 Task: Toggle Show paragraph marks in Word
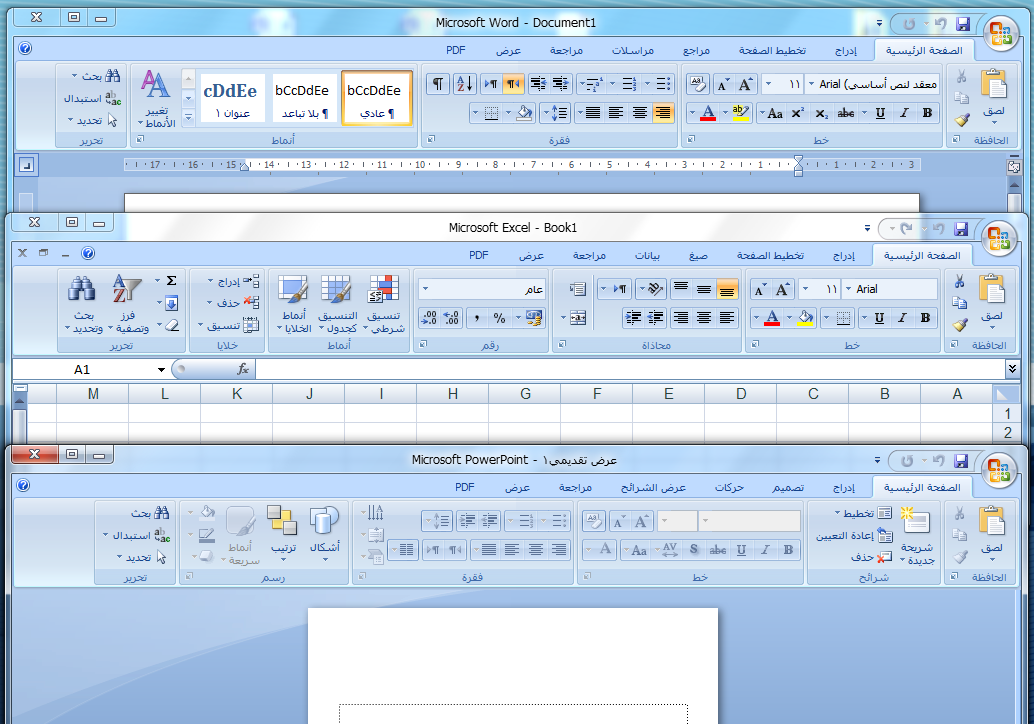tap(438, 84)
